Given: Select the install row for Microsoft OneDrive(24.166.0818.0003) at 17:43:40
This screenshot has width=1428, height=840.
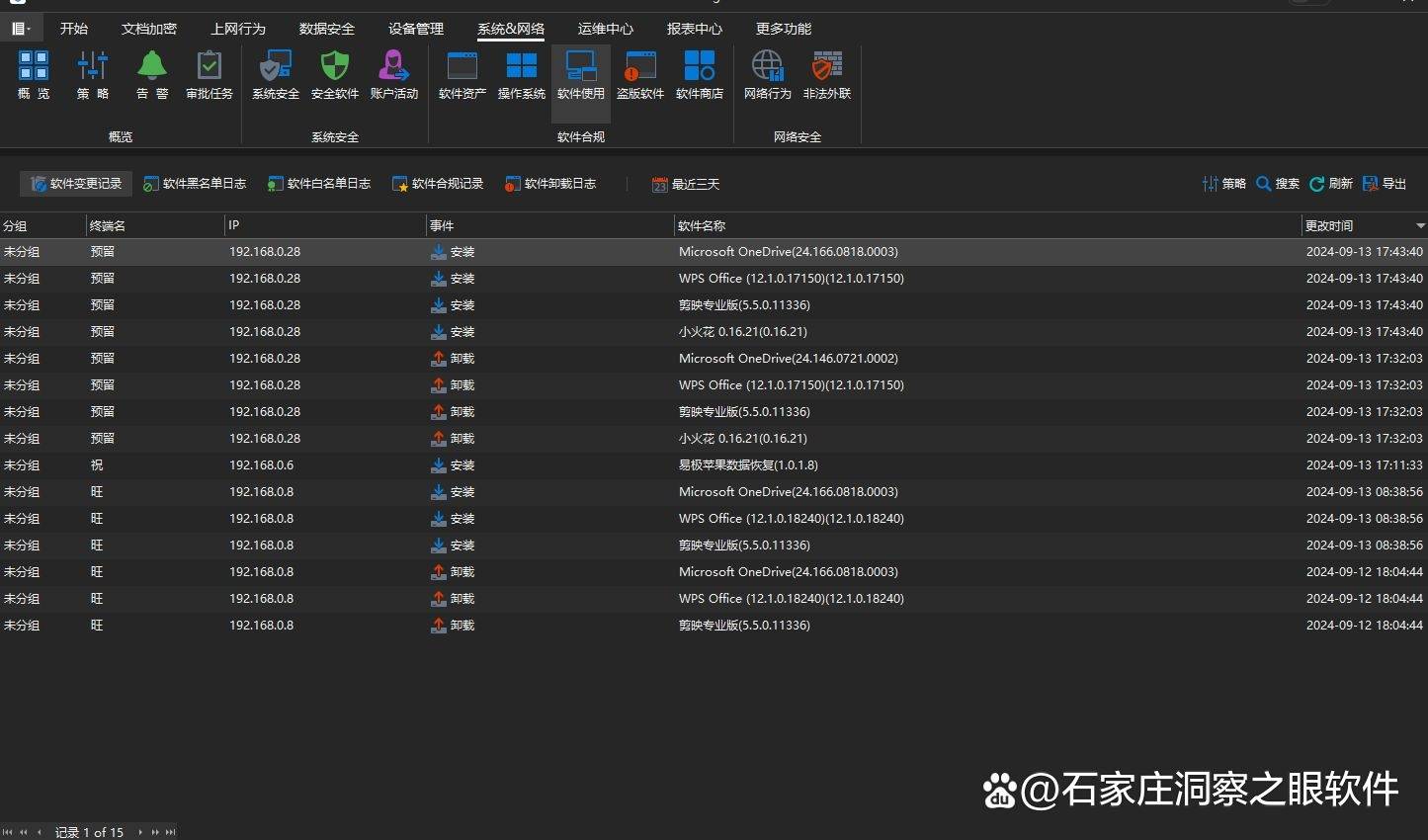Looking at the screenshot, I should tap(714, 252).
